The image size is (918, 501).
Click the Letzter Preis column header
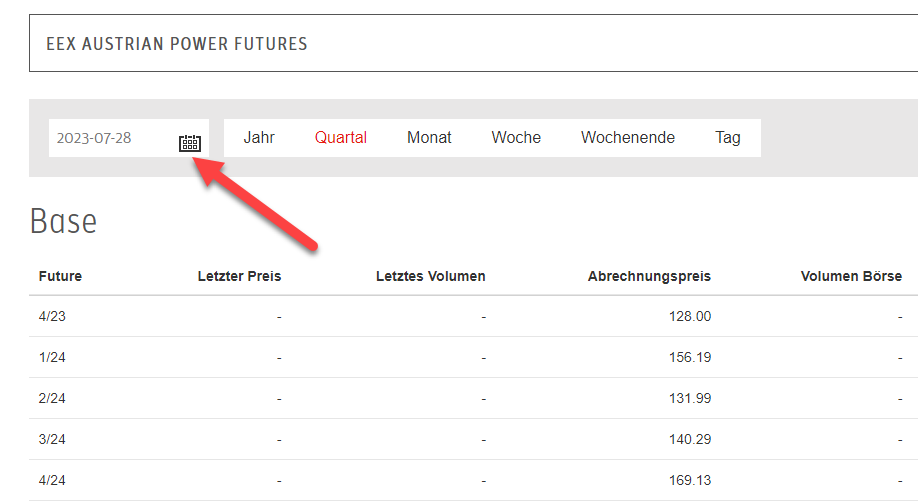(239, 276)
